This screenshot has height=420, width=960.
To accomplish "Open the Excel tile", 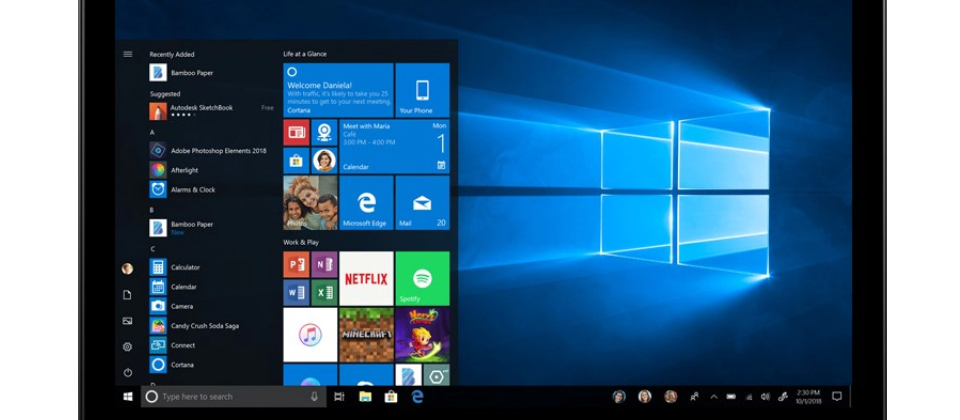I will click(324, 293).
